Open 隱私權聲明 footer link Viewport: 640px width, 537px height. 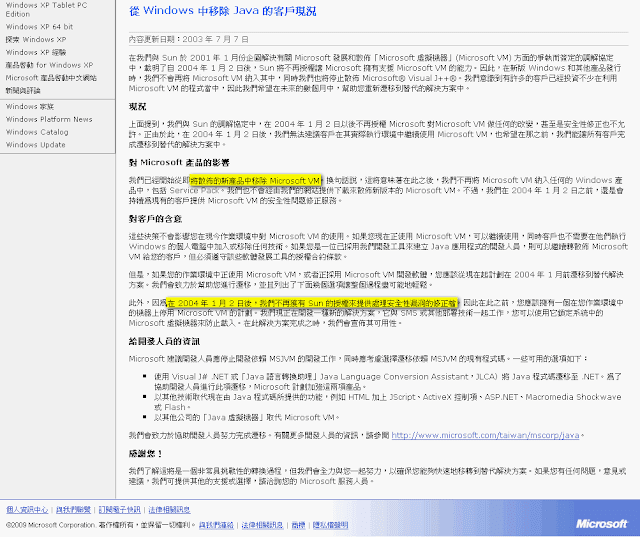pyautogui.click(x=331, y=525)
